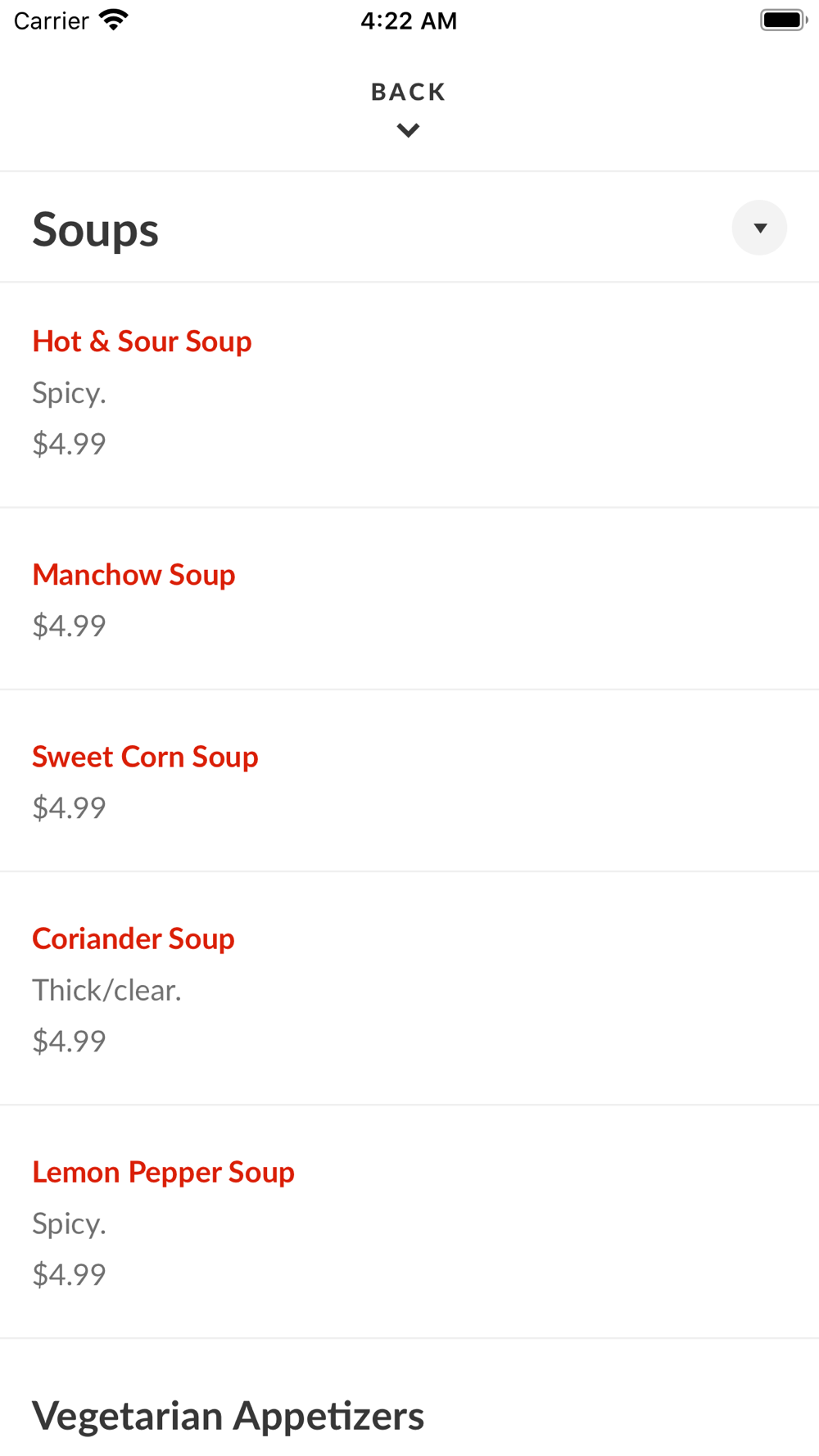Click the $4.99 price under Manchow Soup
Image resolution: width=819 pixels, height=1456 pixels.
(69, 626)
